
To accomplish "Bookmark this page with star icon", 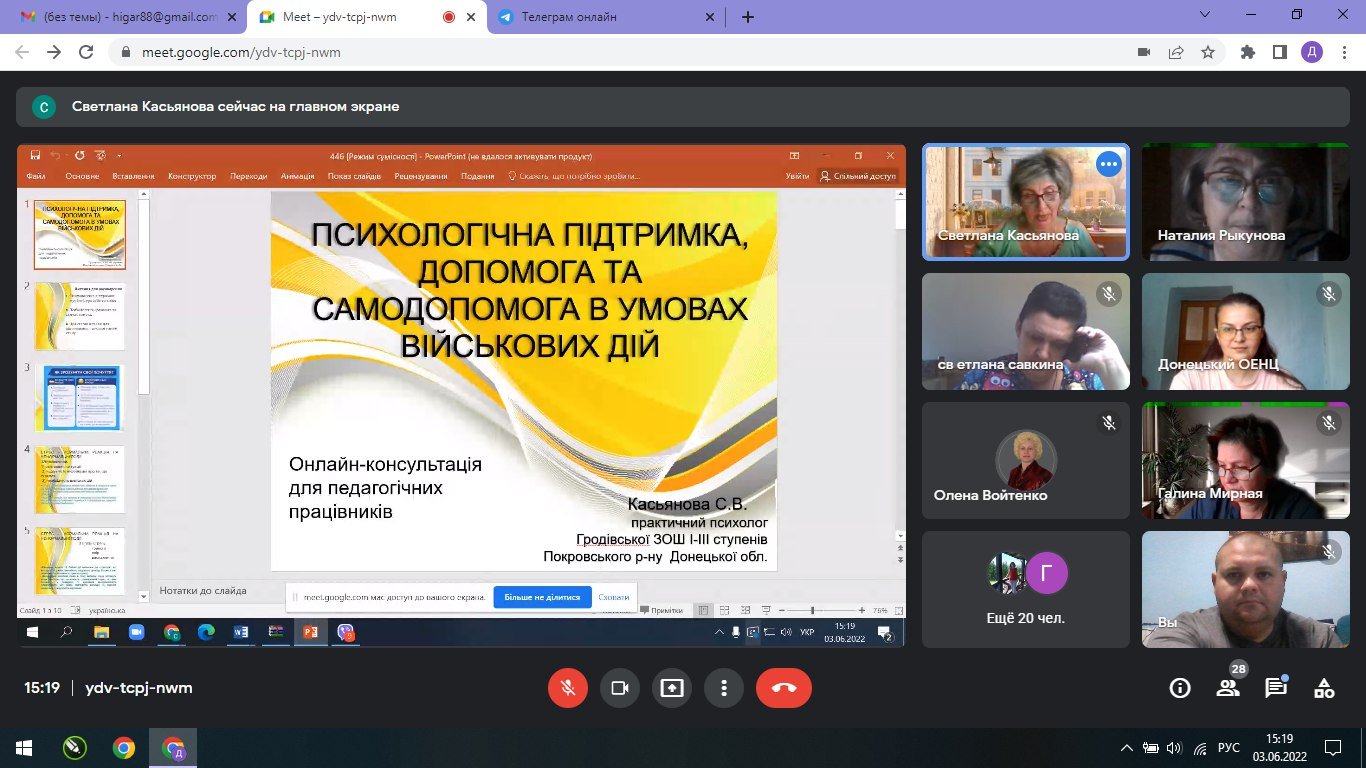I will click(1207, 52).
